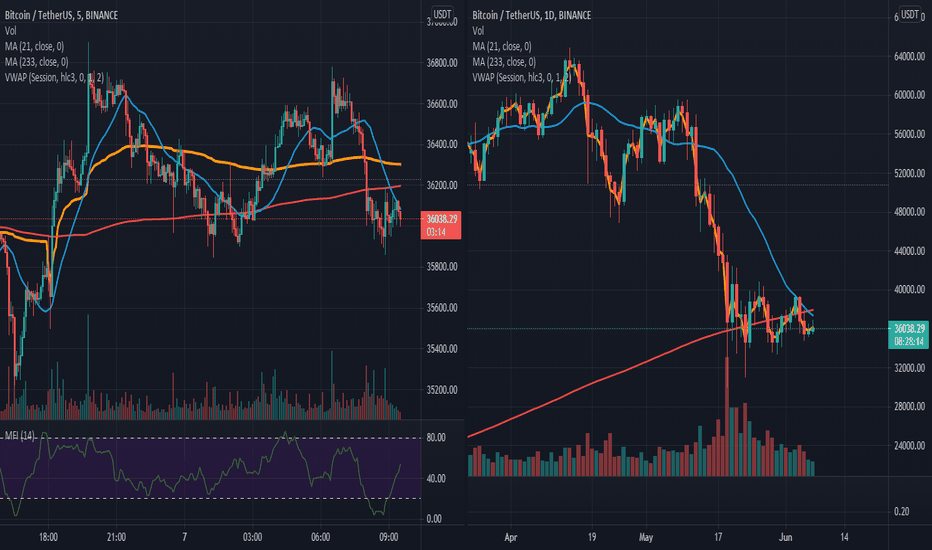
Task: Click the 19 date label on daily chart
Action: tap(591, 538)
